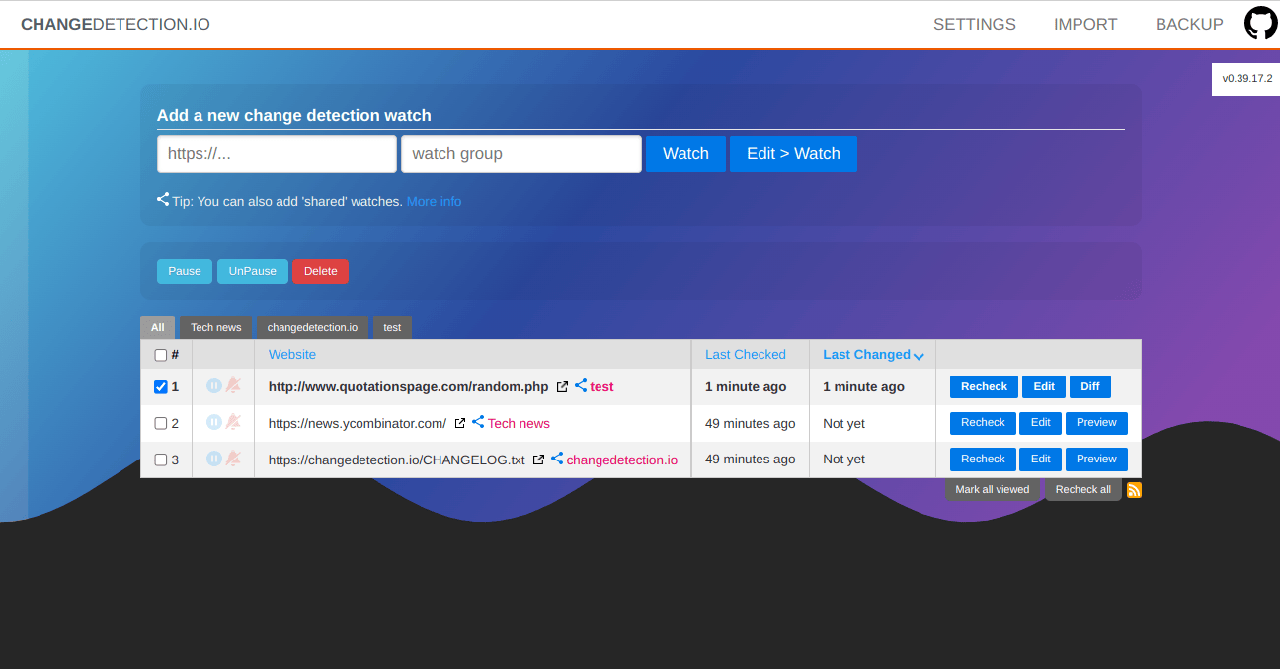Pause the changedetection.io CHANGELOG watch icon
The height and width of the screenshot is (669, 1280).
coord(214,459)
